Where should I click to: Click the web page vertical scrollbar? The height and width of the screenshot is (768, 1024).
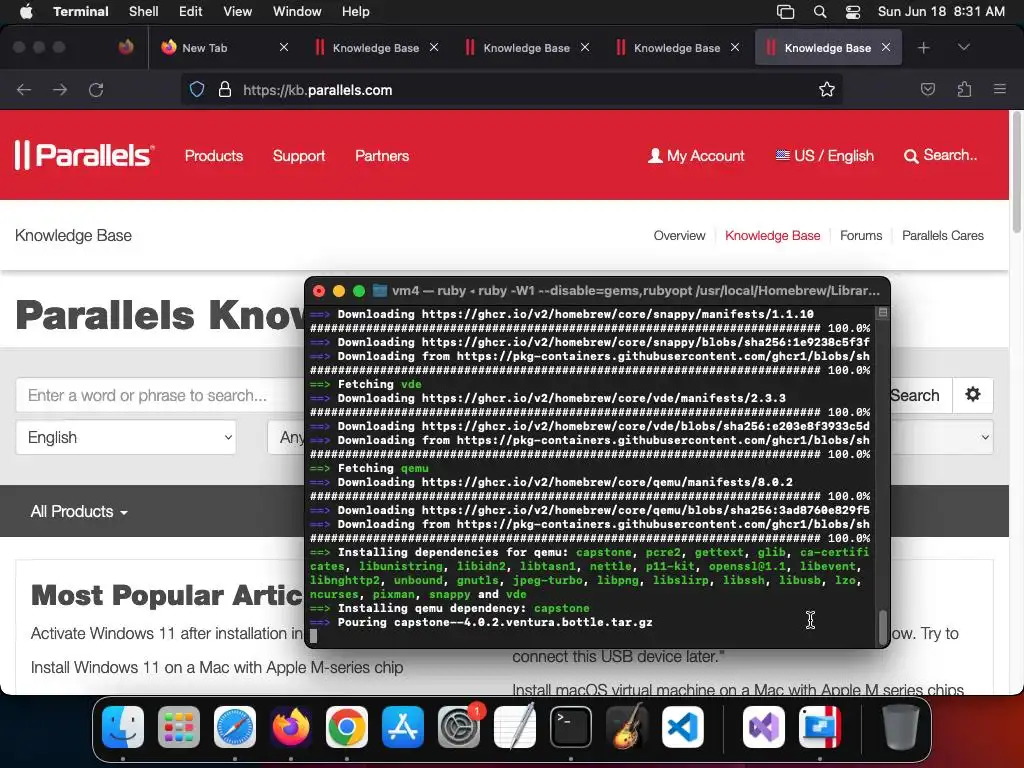click(1016, 173)
